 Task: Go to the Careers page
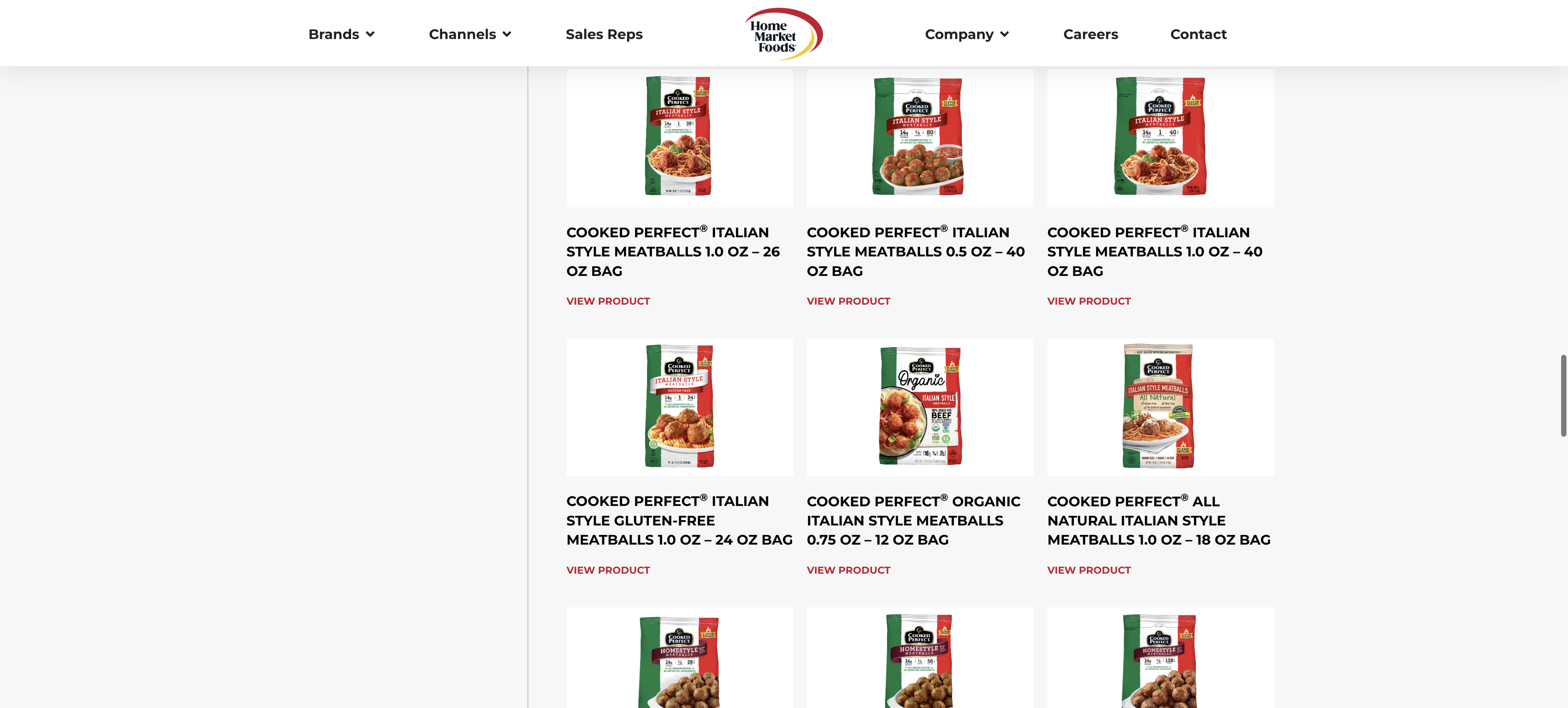point(1090,34)
